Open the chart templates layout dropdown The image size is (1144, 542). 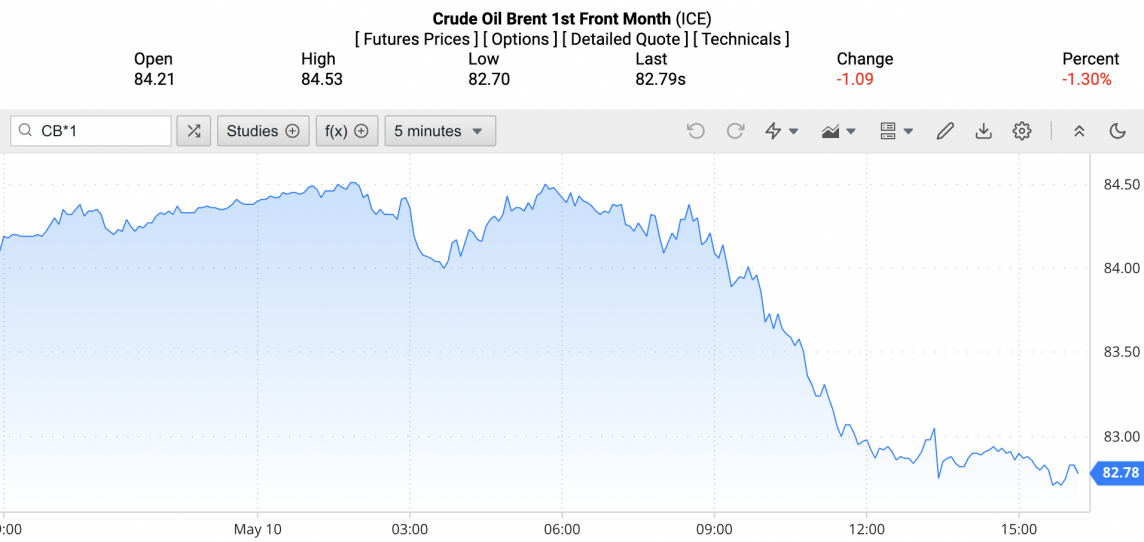tap(896, 131)
